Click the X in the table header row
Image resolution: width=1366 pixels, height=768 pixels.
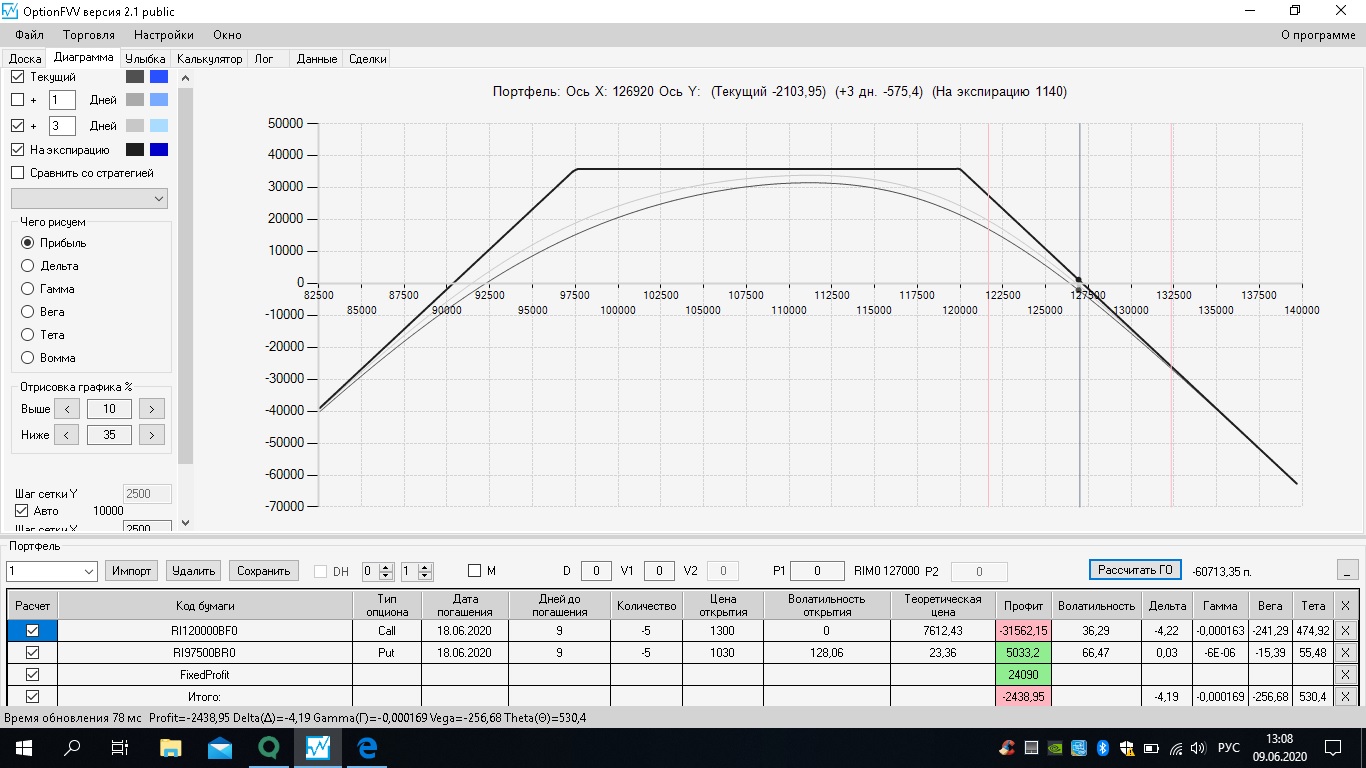pyautogui.click(x=1345, y=606)
